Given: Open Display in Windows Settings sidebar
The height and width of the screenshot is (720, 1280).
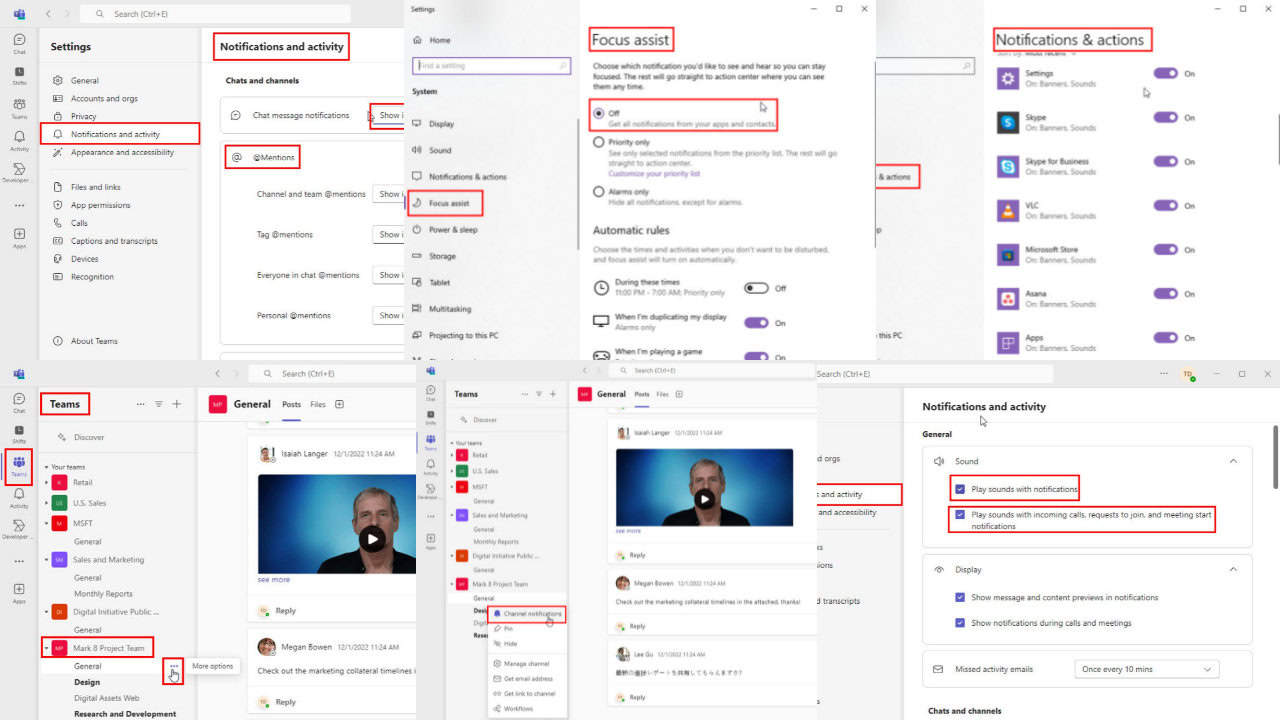Looking at the screenshot, I should (x=441, y=124).
